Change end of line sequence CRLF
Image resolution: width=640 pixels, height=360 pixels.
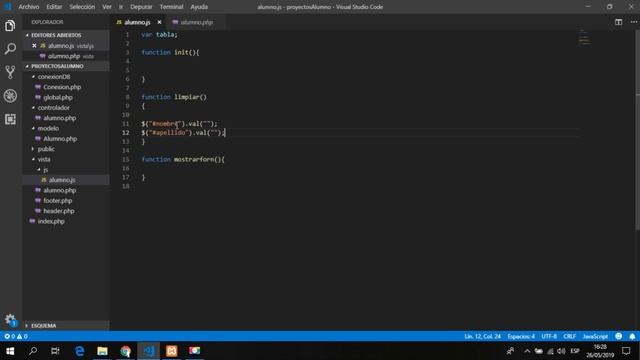[x=569, y=336]
